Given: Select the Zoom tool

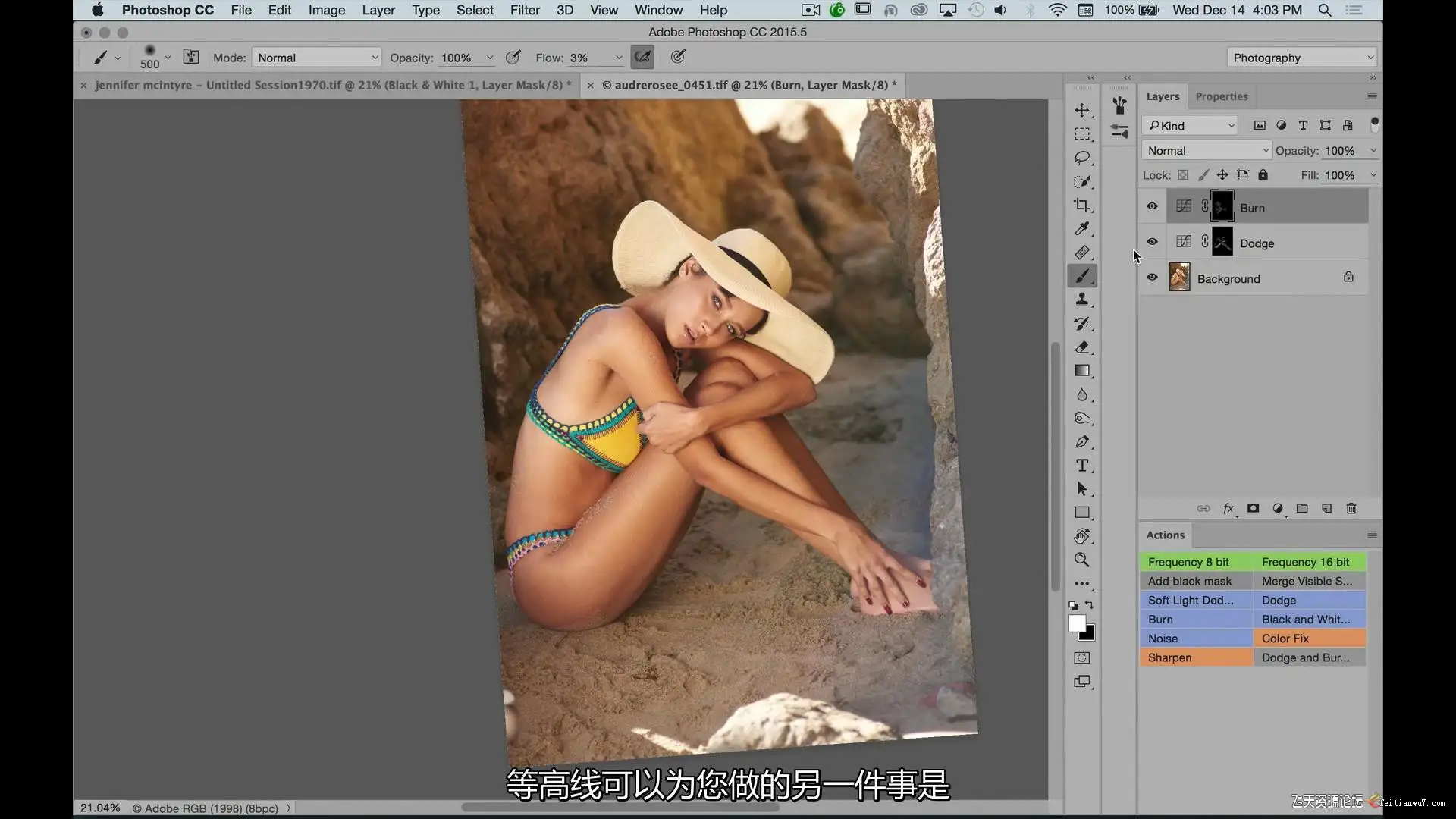Looking at the screenshot, I should click(1082, 560).
